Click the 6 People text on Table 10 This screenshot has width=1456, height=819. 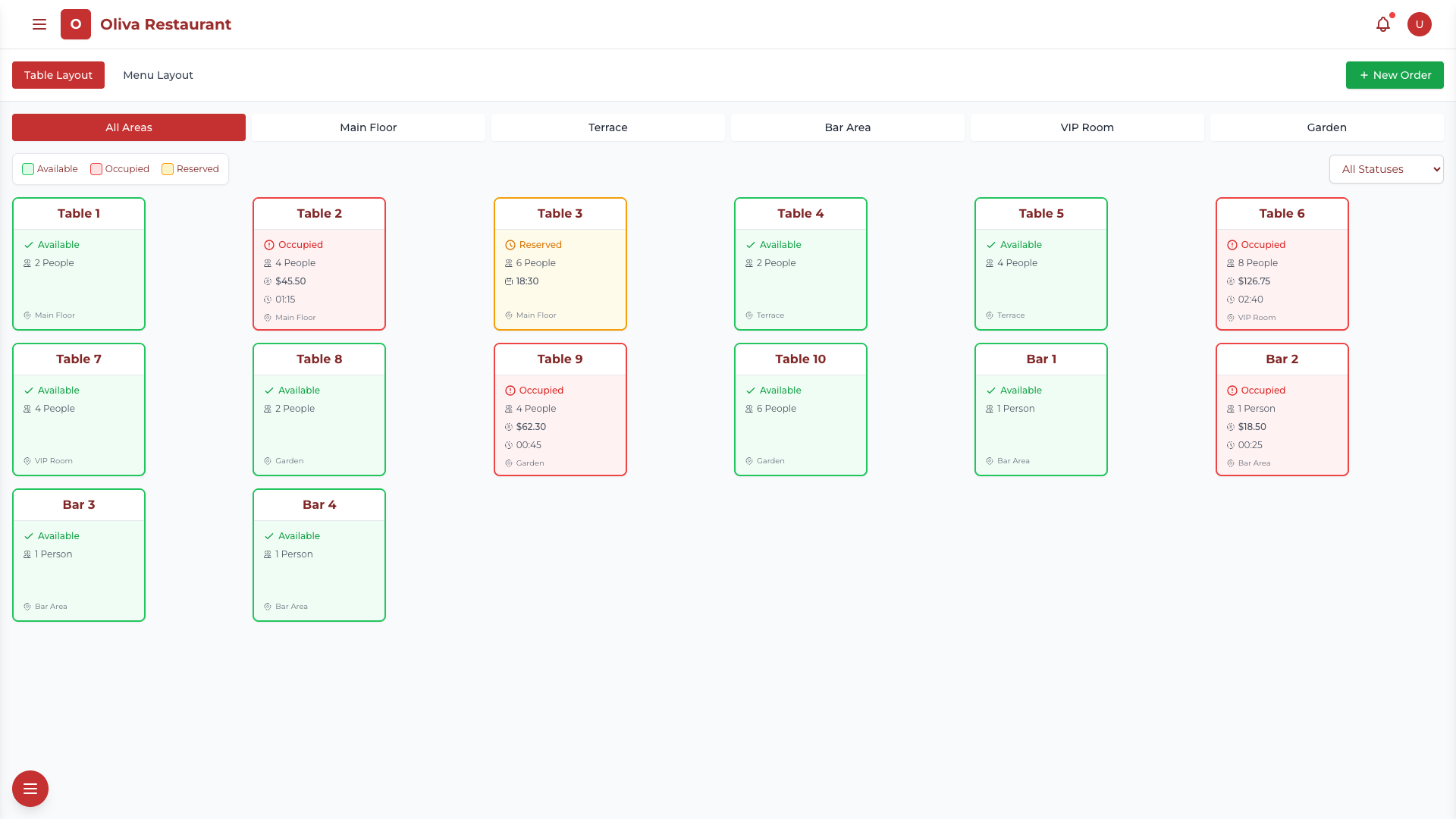tap(777, 409)
